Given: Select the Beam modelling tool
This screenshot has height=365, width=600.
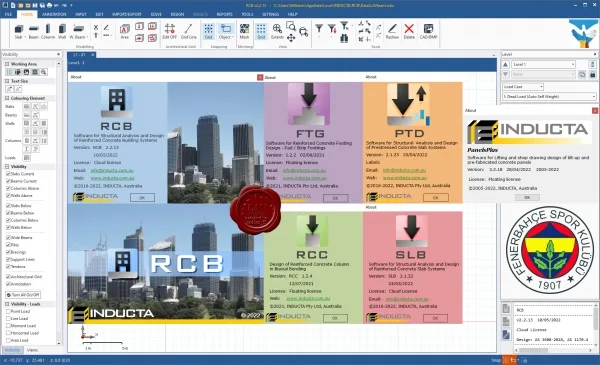Looking at the screenshot, I should [x=34, y=31].
